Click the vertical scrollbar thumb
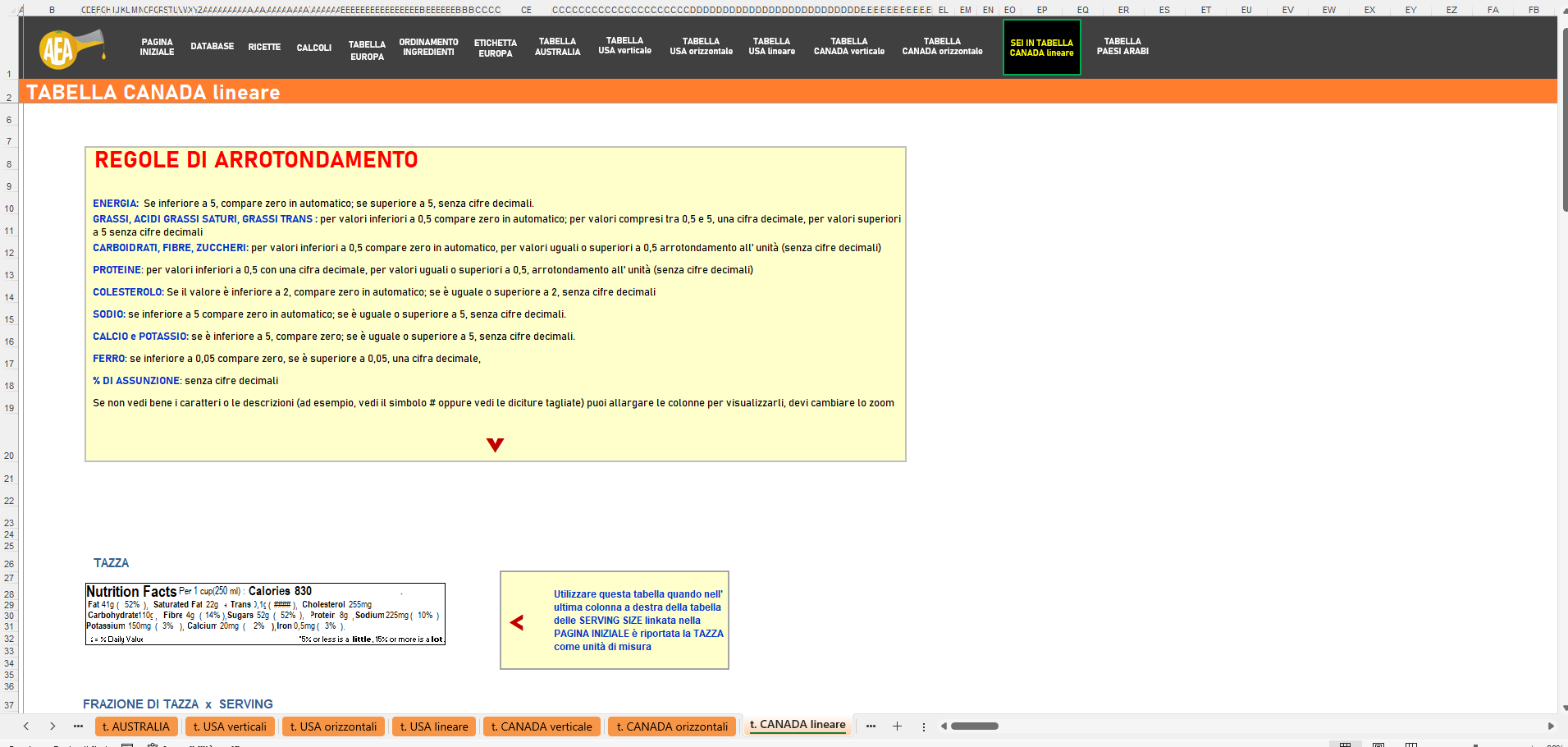Image resolution: width=1568 pixels, height=747 pixels. coord(1564,119)
